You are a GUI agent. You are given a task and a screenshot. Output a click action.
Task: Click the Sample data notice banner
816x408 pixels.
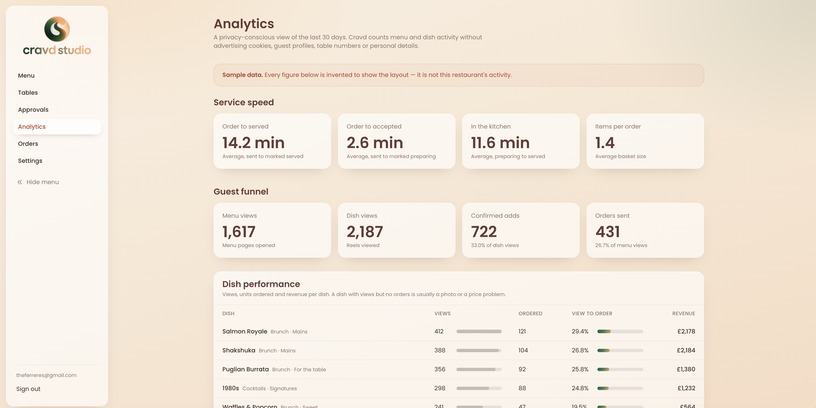coord(458,75)
